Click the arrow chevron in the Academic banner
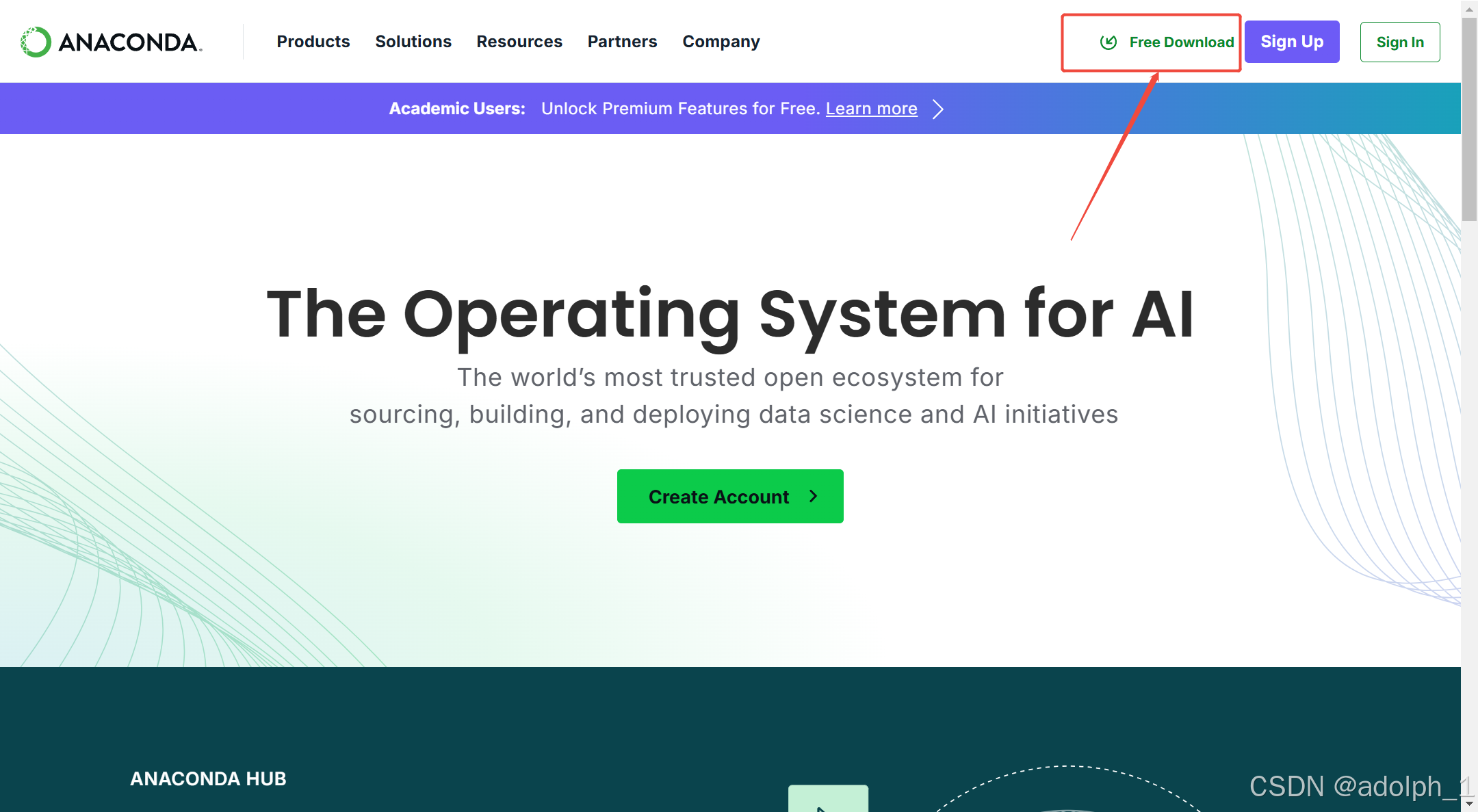The width and height of the screenshot is (1478, 812). click(x=938, y=109)
